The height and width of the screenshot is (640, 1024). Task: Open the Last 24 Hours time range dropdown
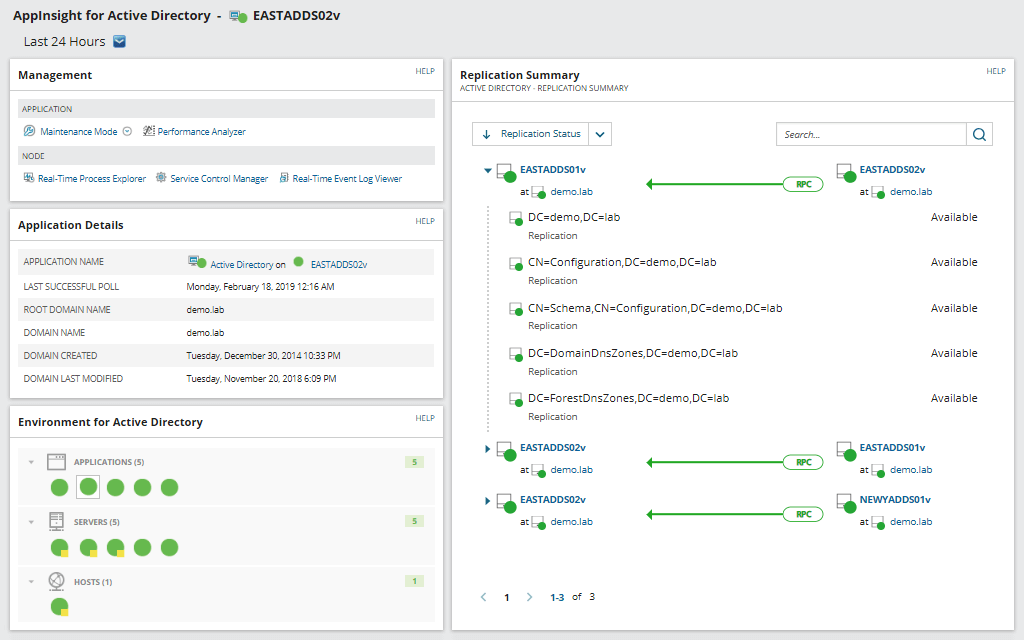point(119,41)
